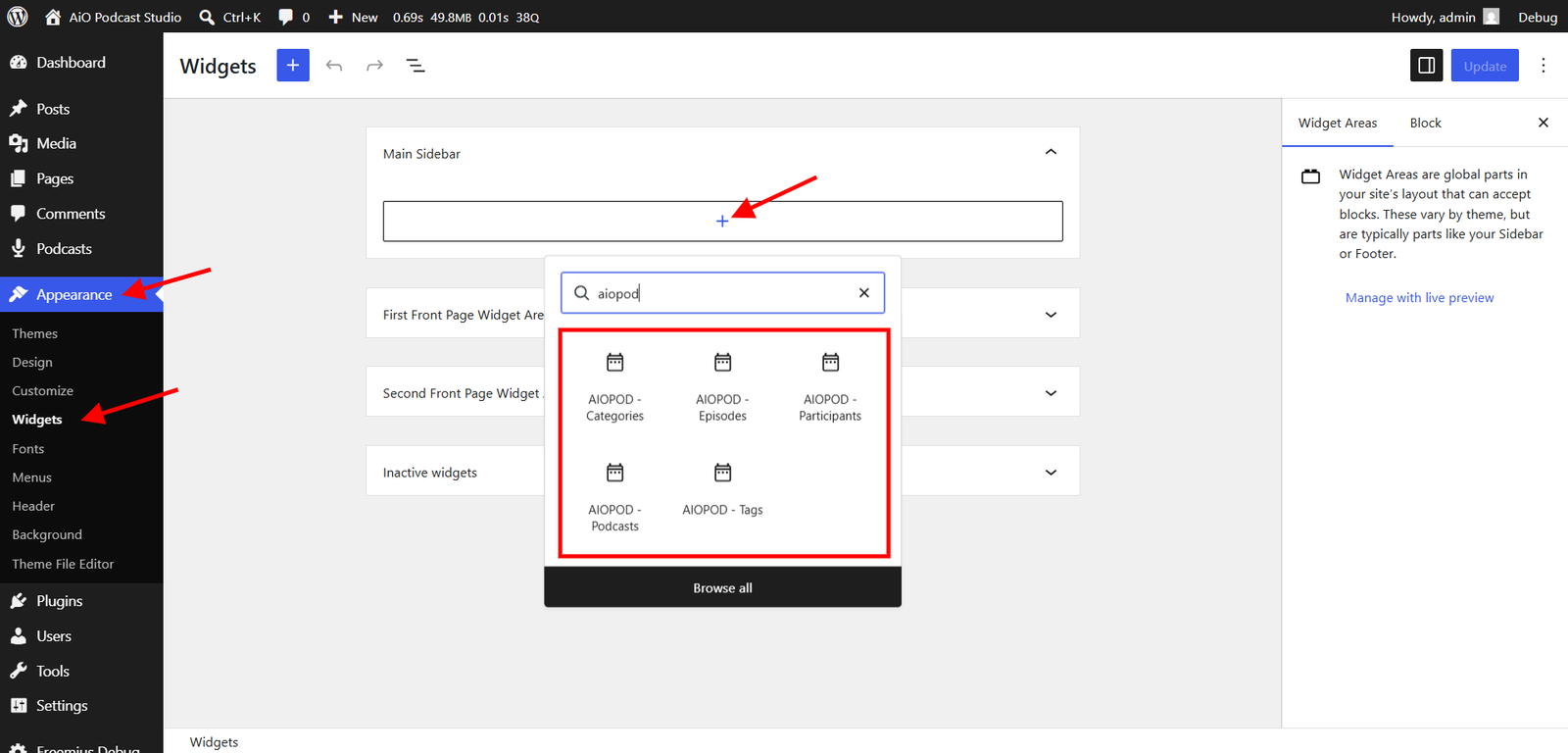
Task: Click the Widgets breadcrumb in footer
Action: coord(214,742)
